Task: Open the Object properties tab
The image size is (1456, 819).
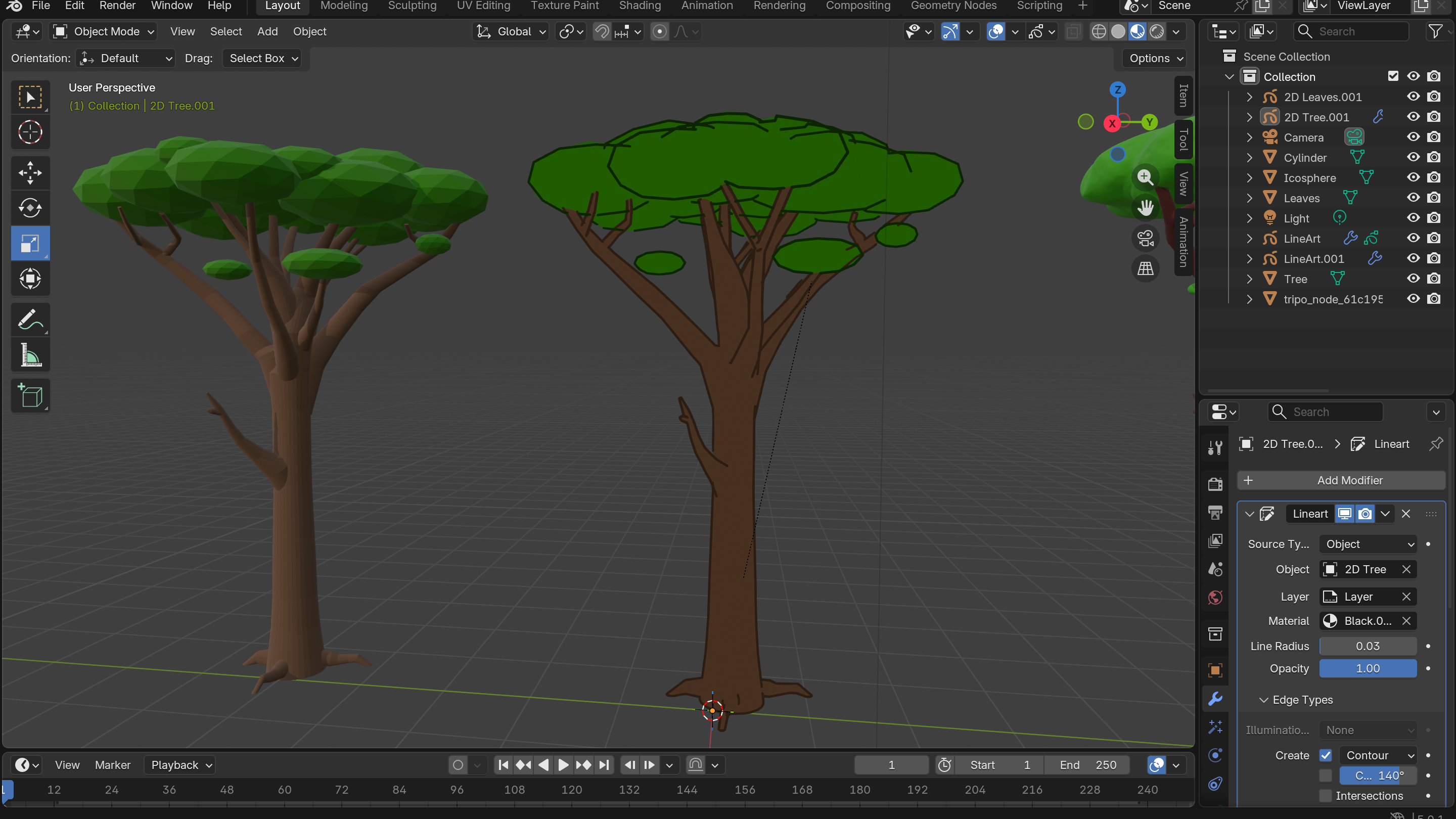Action: click(x=1215, y=670)
